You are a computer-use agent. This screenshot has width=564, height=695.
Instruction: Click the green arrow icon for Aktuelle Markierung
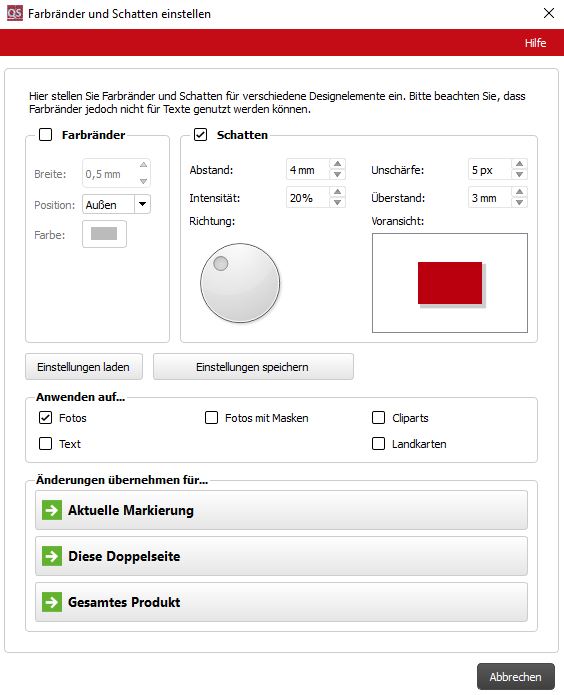52,510
